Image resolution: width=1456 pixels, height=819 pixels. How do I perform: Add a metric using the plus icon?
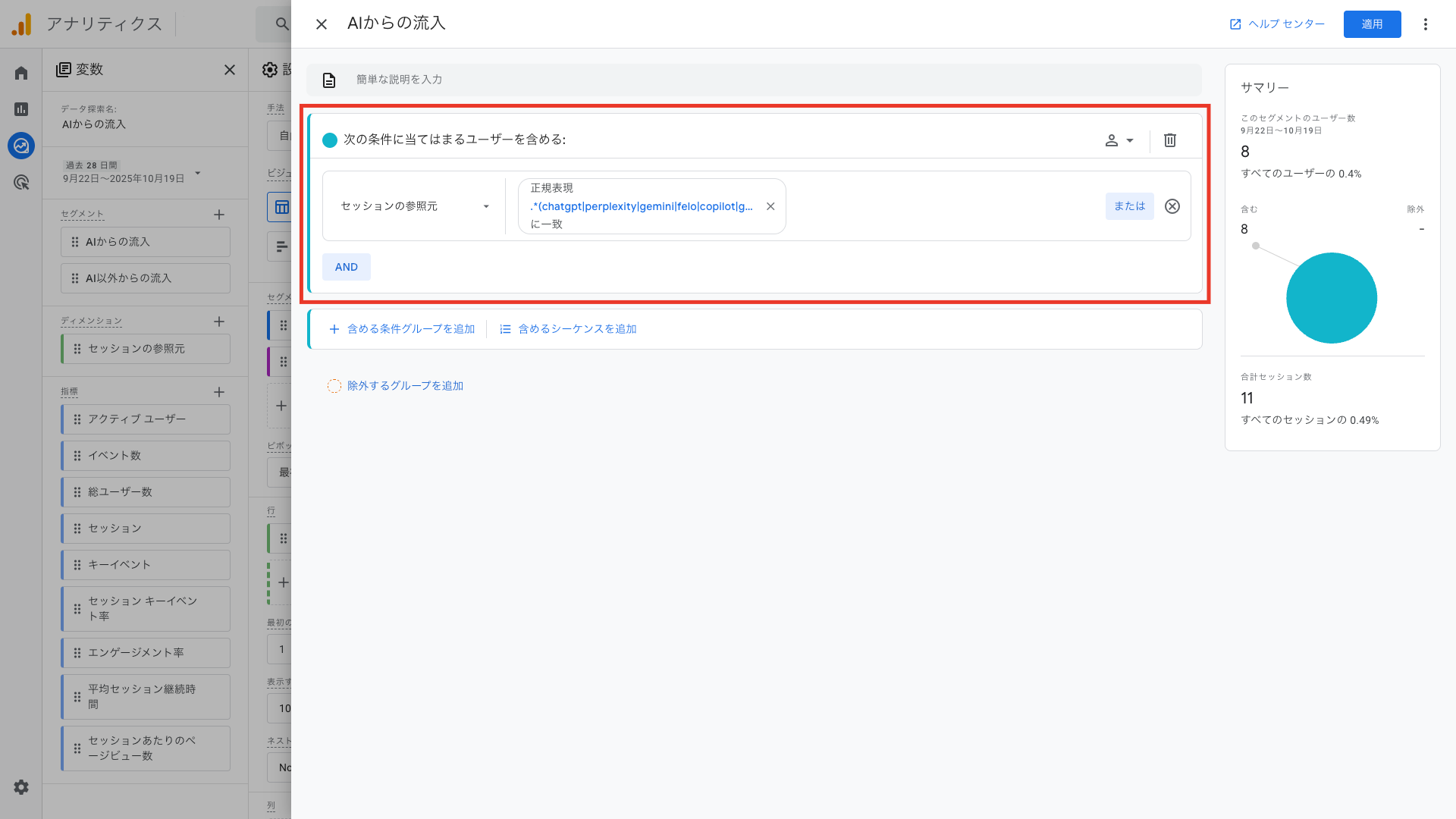pos(219,392)
